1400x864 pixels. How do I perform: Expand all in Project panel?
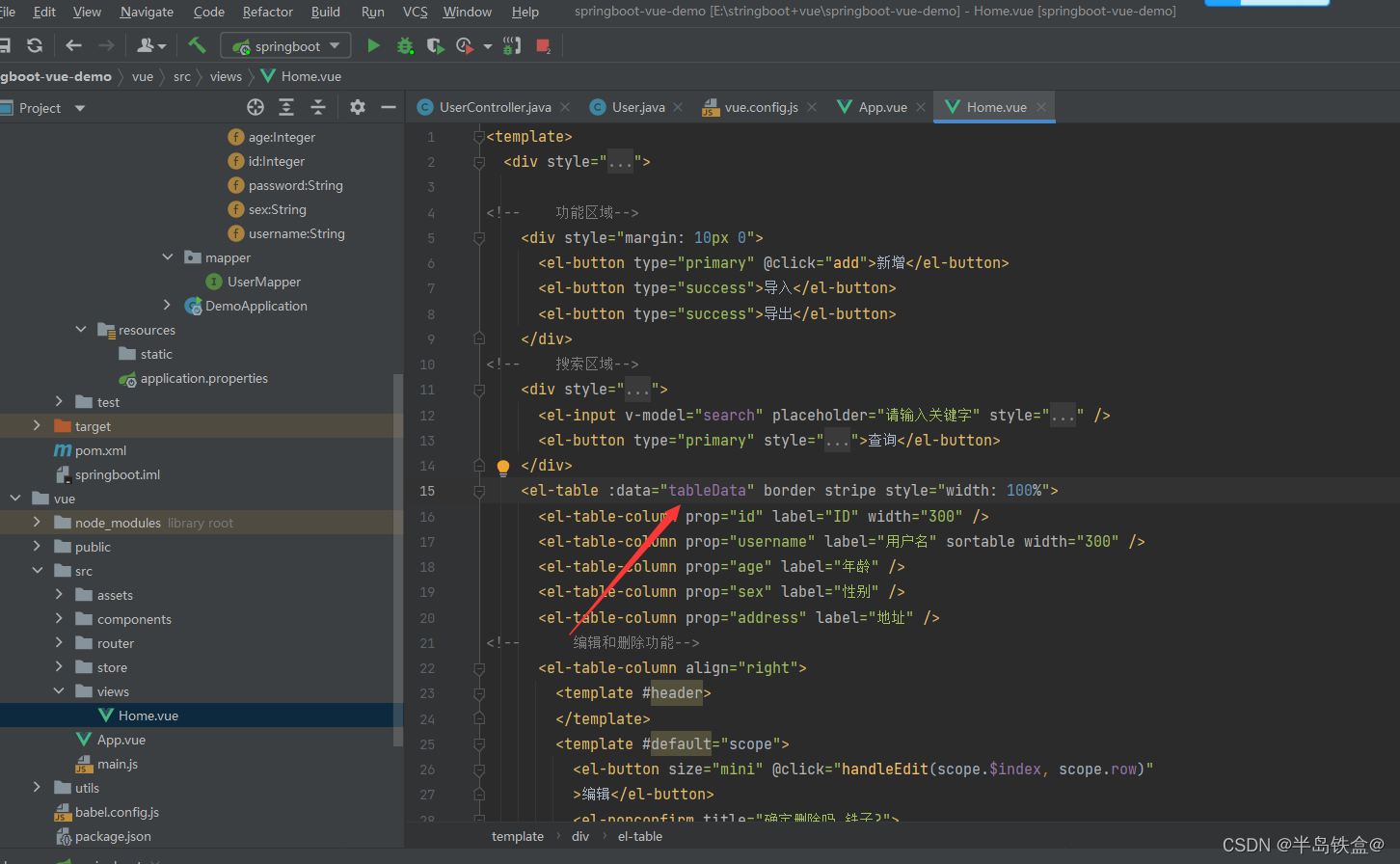(286, 107)
